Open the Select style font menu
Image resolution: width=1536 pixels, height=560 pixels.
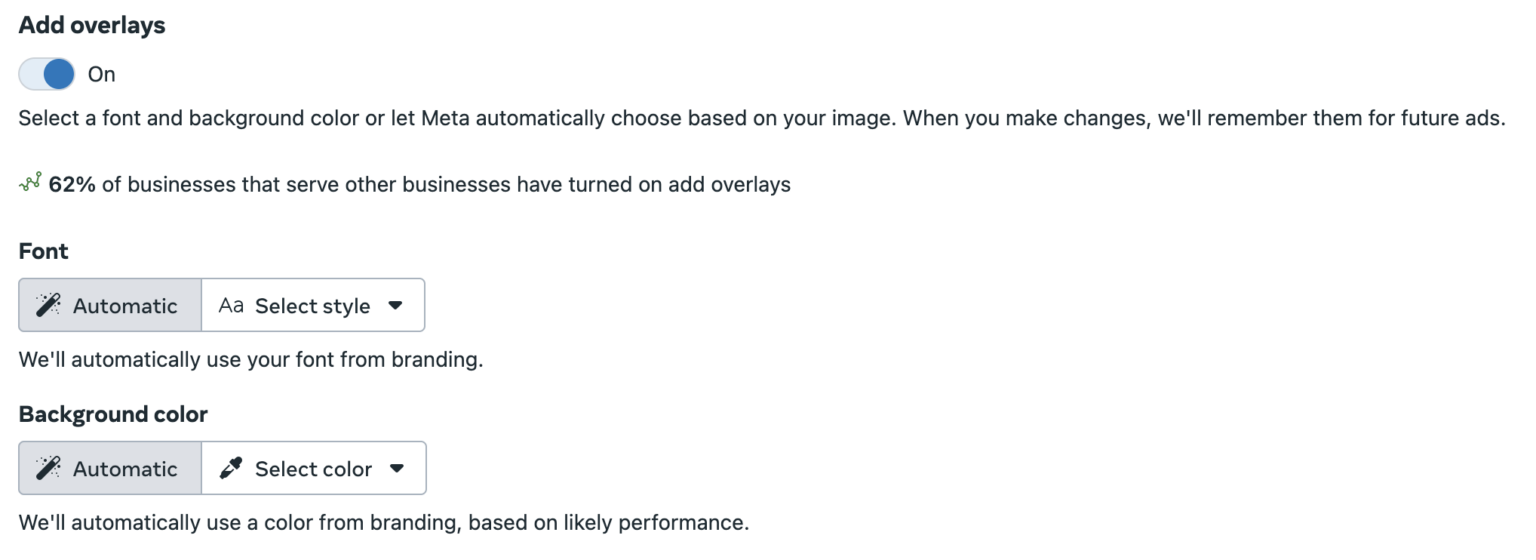point(313,305)
